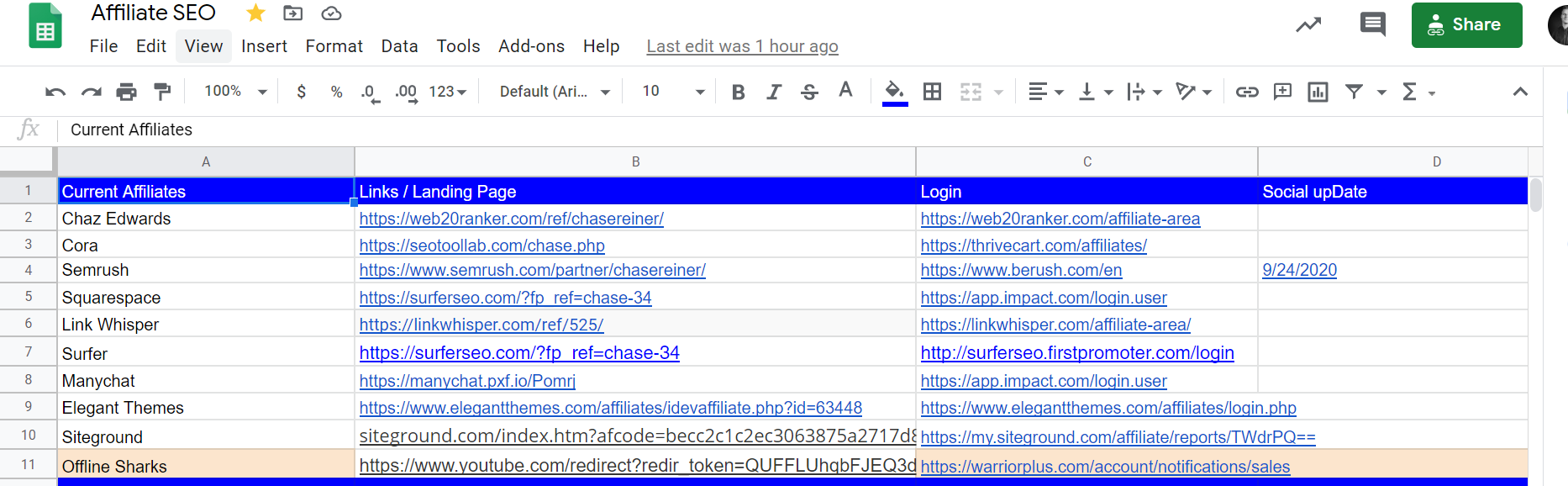The height and width of the screenshot is (486, 1568).
Task: Decrease decimal places
Action: tap(370, 92)
